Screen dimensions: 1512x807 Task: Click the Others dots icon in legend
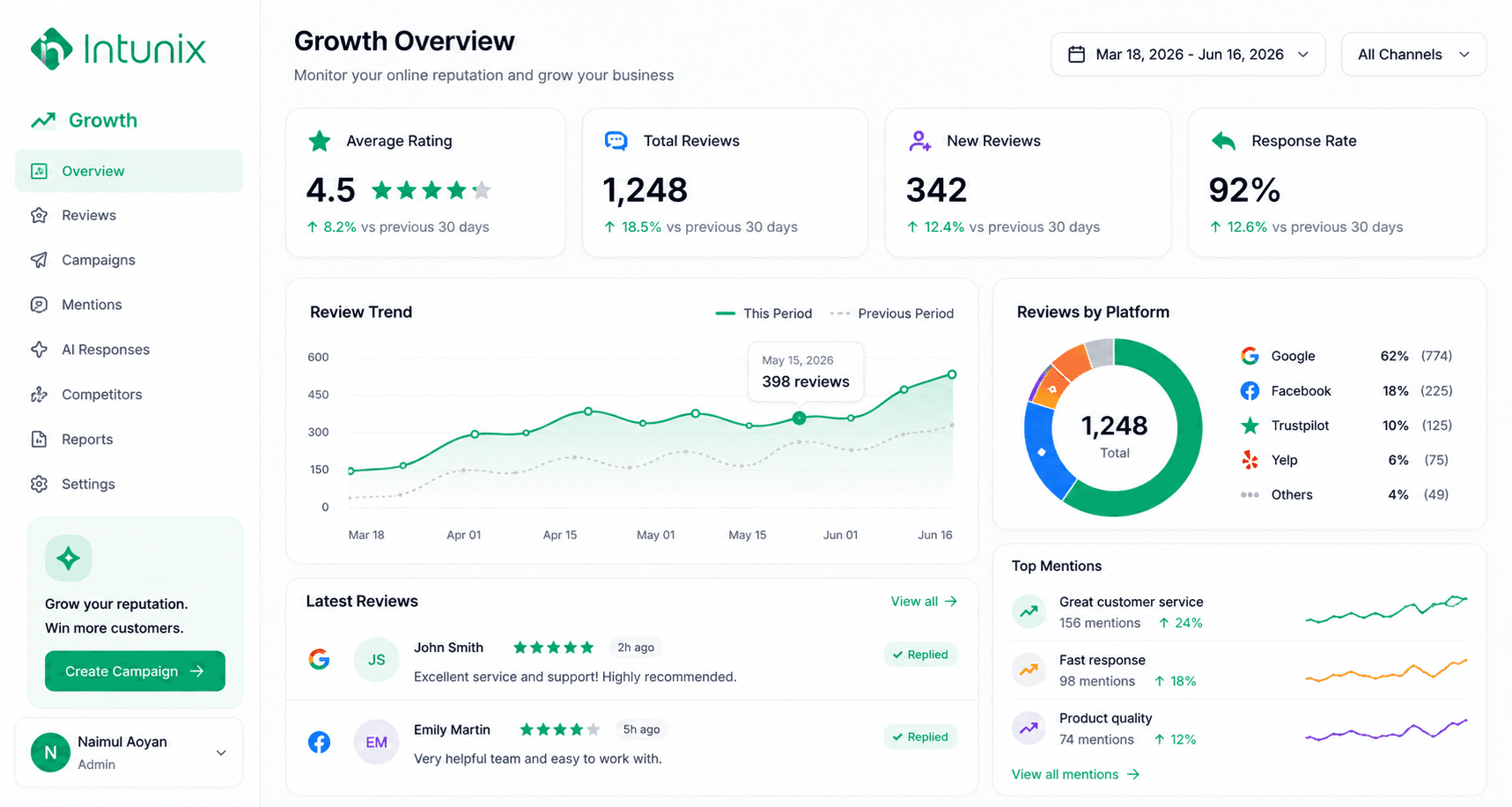1250,495
